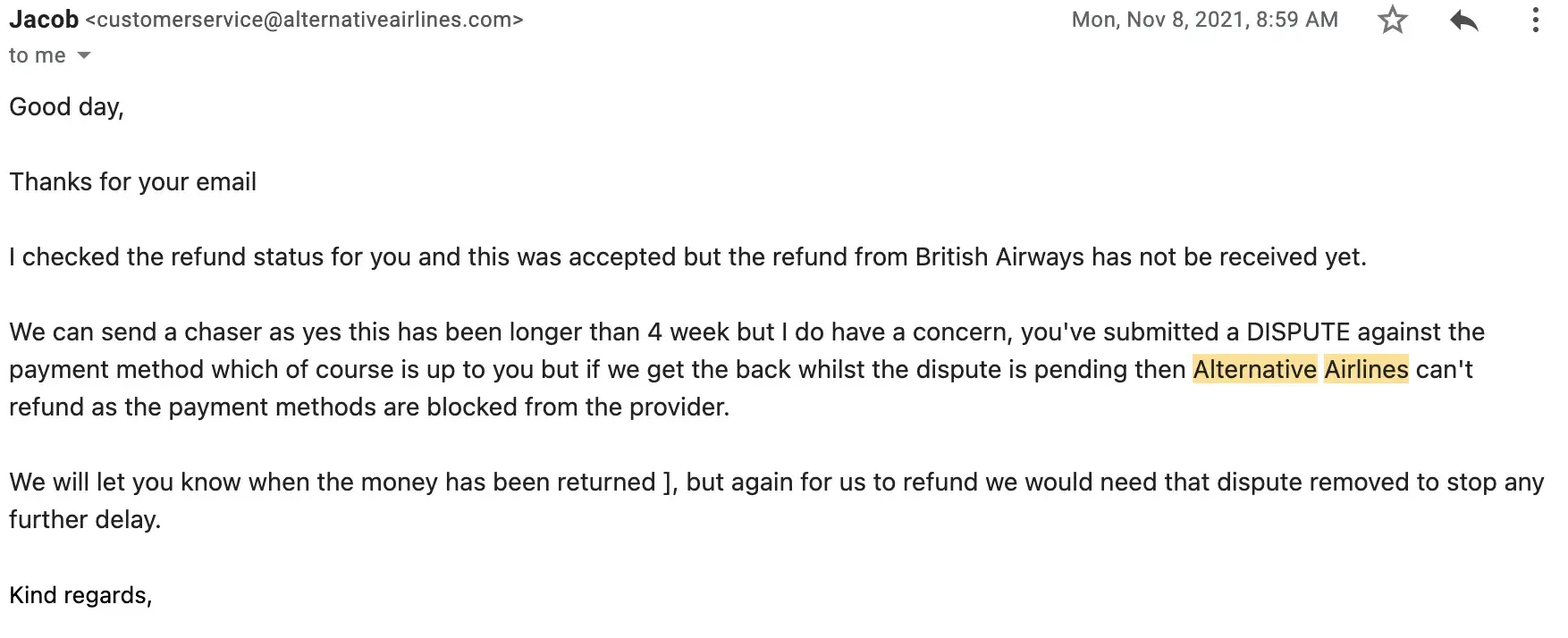Click the text "blocked from the provider."
Image resolution: width=1568 pixels, height=638 pixels.
pos(577,407)
